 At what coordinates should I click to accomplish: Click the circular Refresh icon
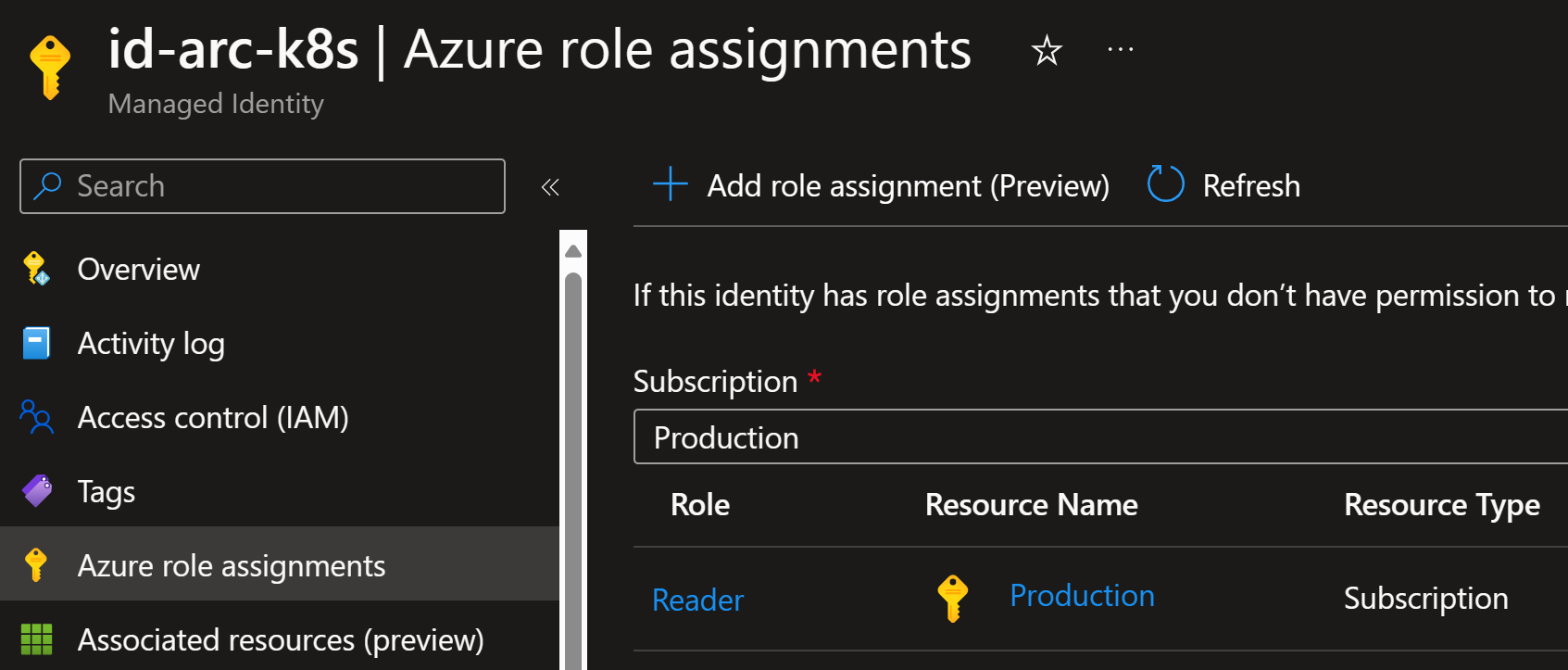point(1165,183)
